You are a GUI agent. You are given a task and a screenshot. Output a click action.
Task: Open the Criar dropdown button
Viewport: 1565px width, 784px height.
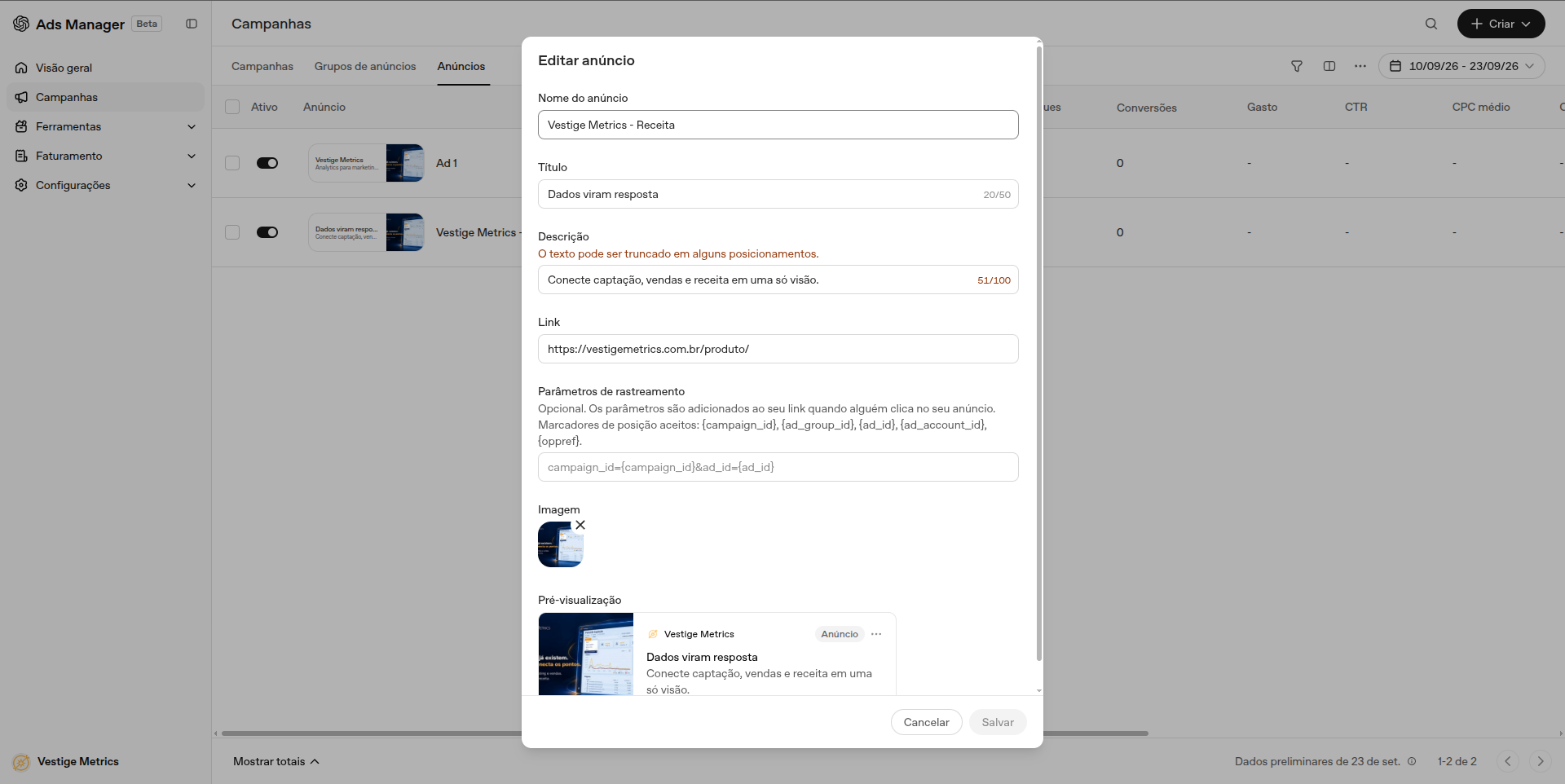pyautogui.click(x=1501, y=24)
